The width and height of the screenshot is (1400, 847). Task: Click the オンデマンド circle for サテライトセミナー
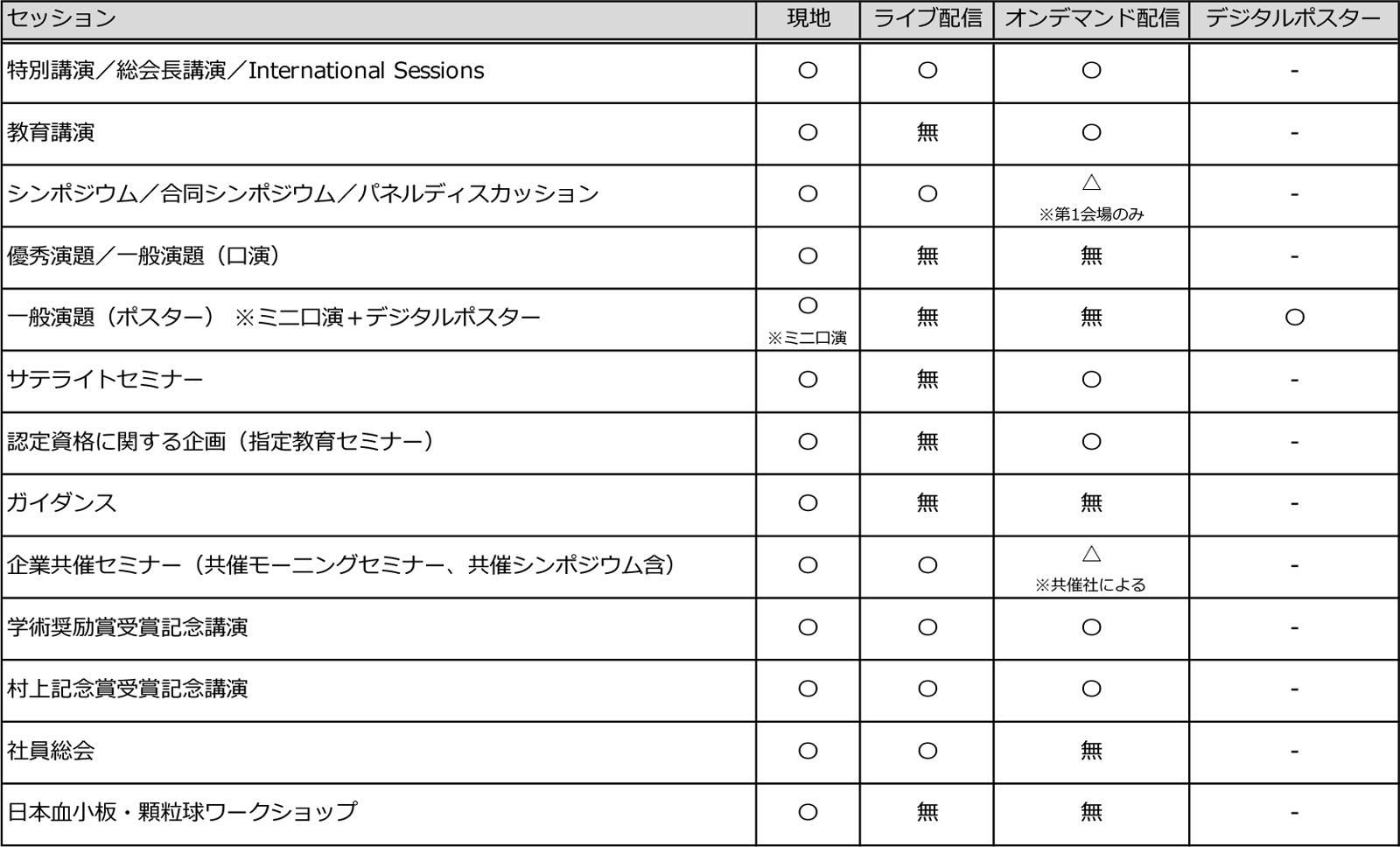(1091, 380)
